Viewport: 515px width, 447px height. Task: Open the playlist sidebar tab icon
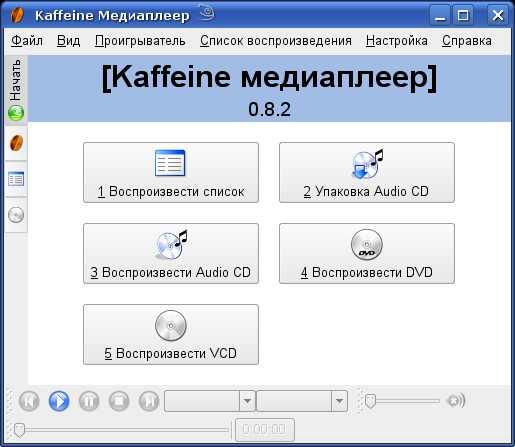16,179
